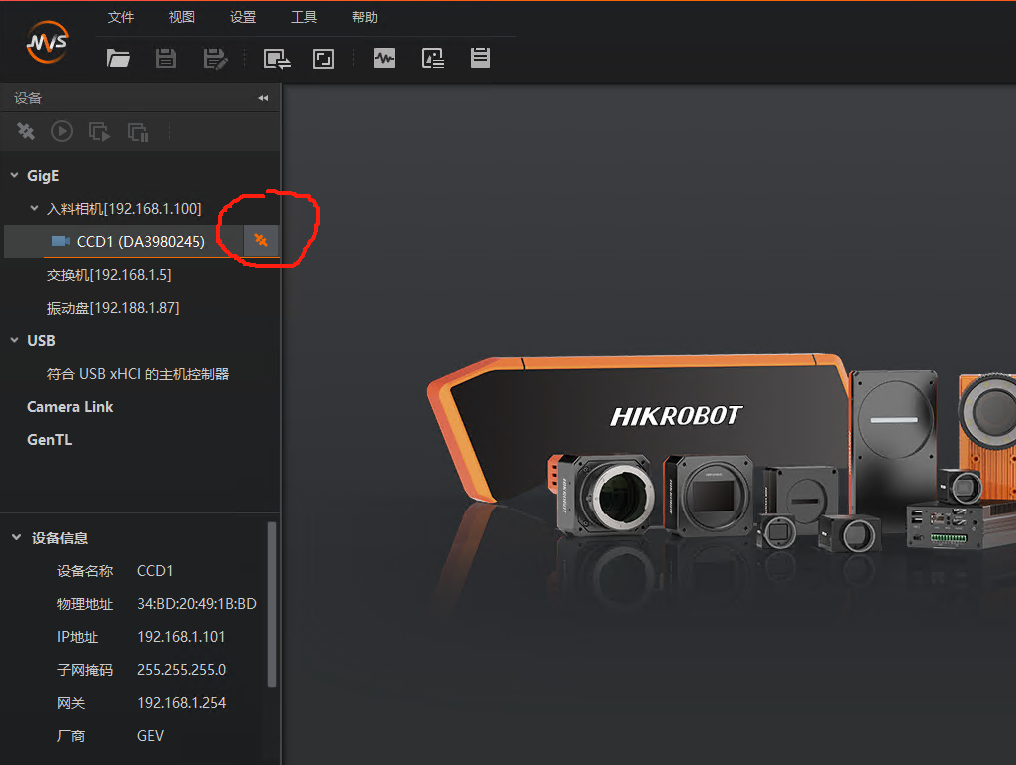Image resolution: width=1016 pixels, height=765 pixels.
Task: Click the disconnect plug icon in device toolbar
Action: (x=26, y=131)
